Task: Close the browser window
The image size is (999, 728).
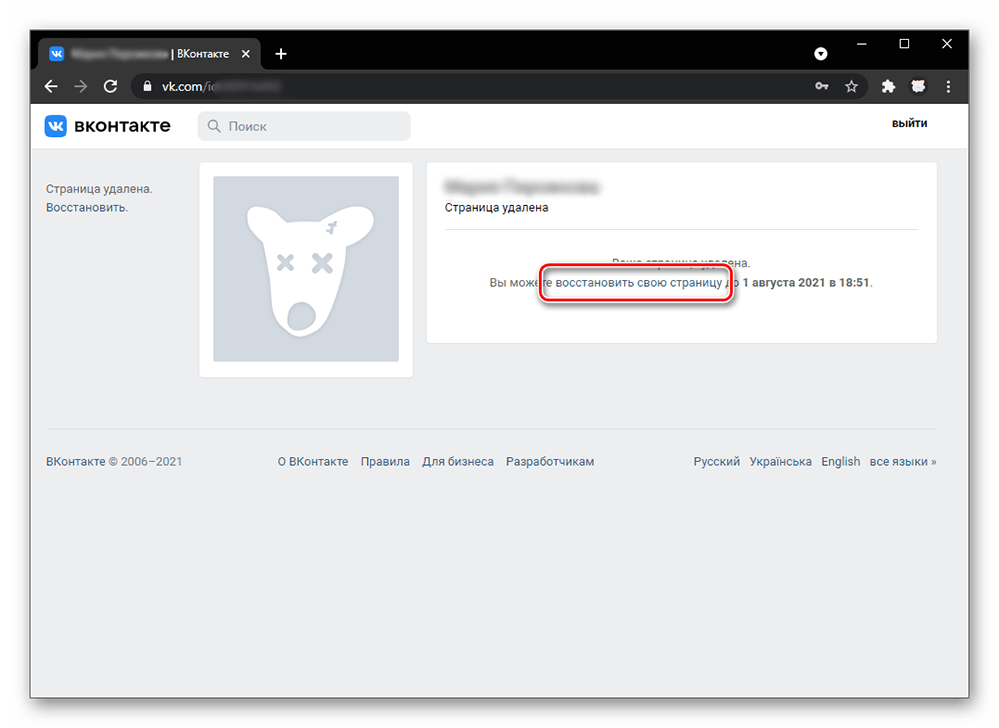Action: 947,44
